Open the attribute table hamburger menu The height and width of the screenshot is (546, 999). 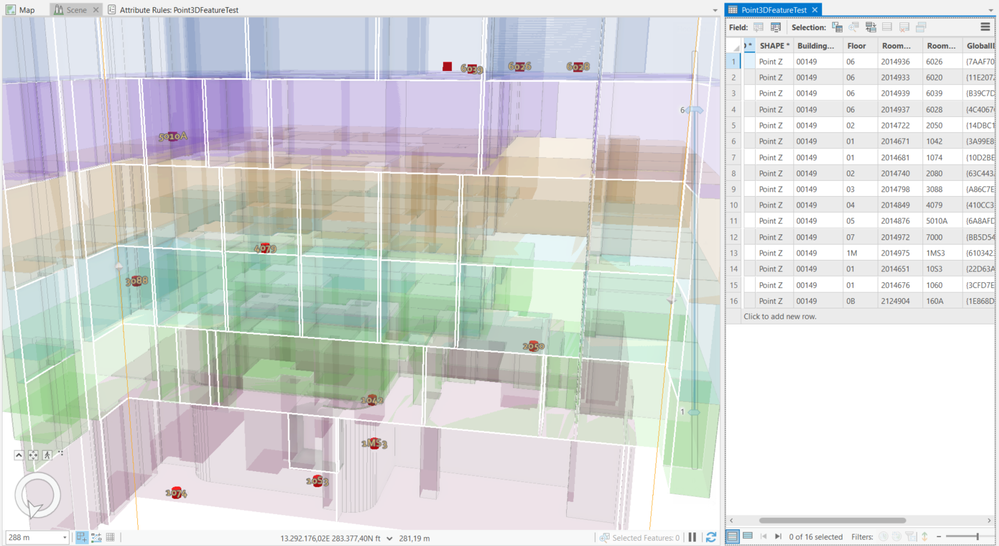click(x=985, y=27)
